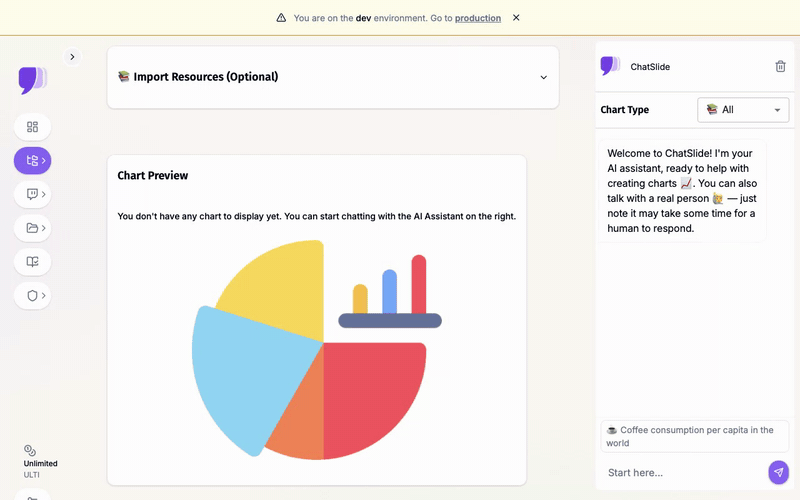The image size is (800, 500).
Task: Click the Unlimited plan label
Action: point(40,463)
